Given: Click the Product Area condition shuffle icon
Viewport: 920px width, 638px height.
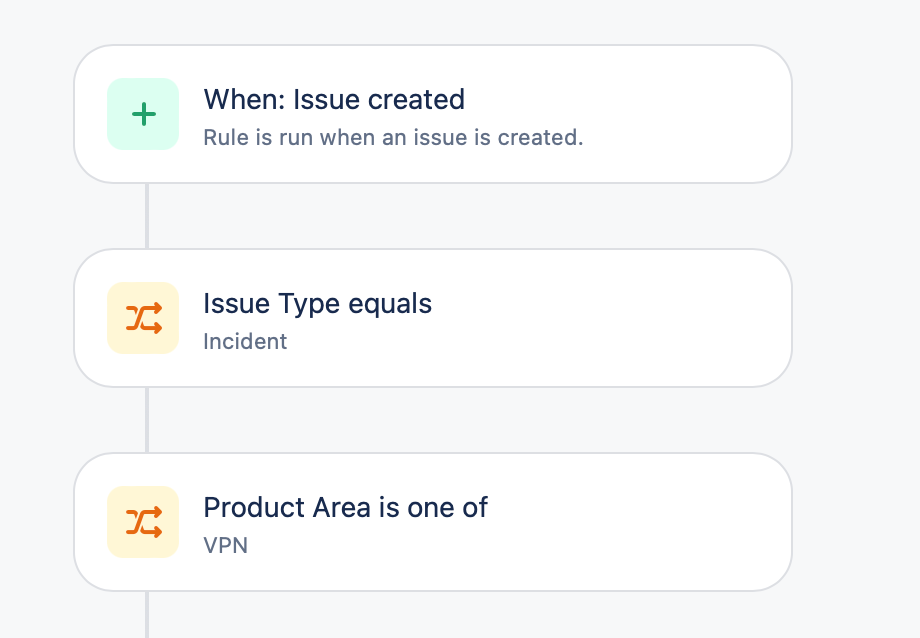Looking at the screenshot, I should point(144,522).
